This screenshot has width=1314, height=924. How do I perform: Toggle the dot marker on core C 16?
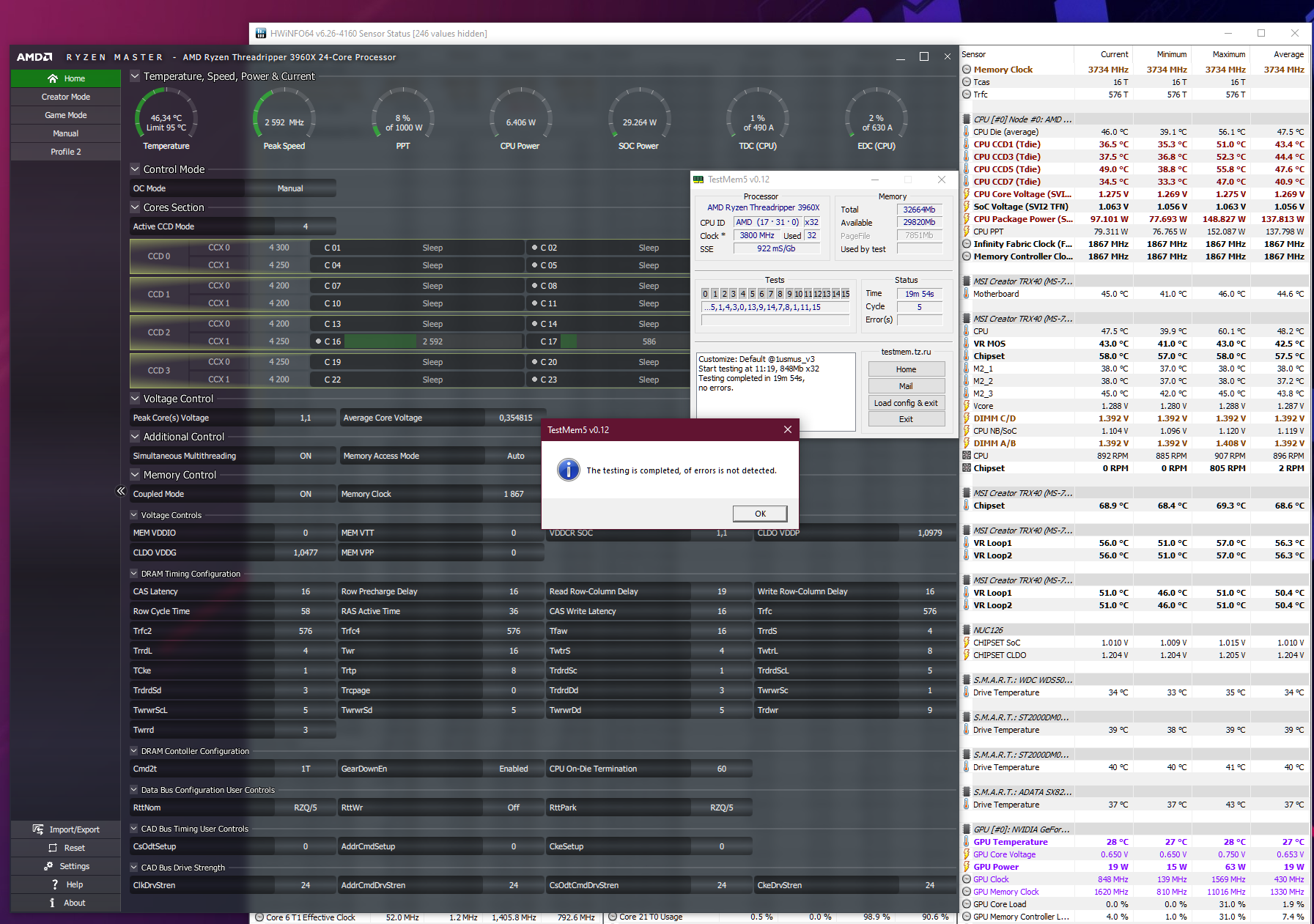tap(318, 341)
